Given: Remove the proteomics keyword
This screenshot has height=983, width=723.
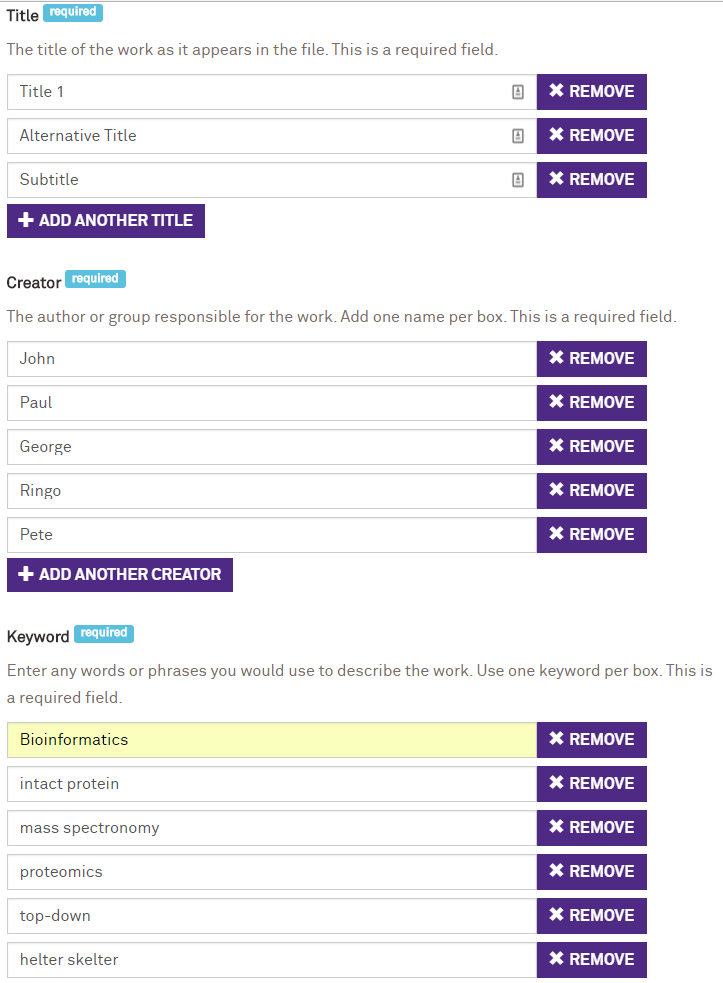Looking at the screenshot, I should [591, 872].
